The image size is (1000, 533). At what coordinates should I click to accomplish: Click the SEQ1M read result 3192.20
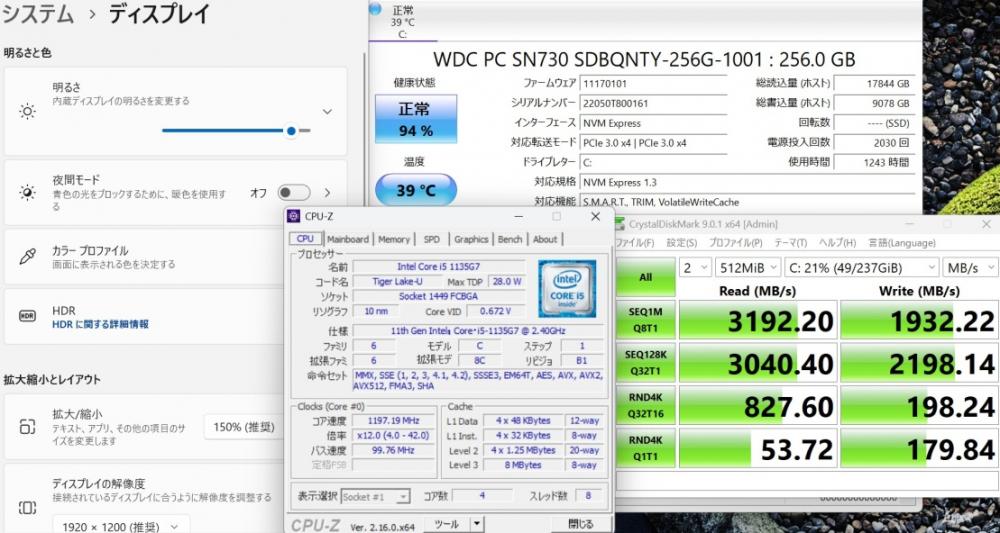coord(758,320)
